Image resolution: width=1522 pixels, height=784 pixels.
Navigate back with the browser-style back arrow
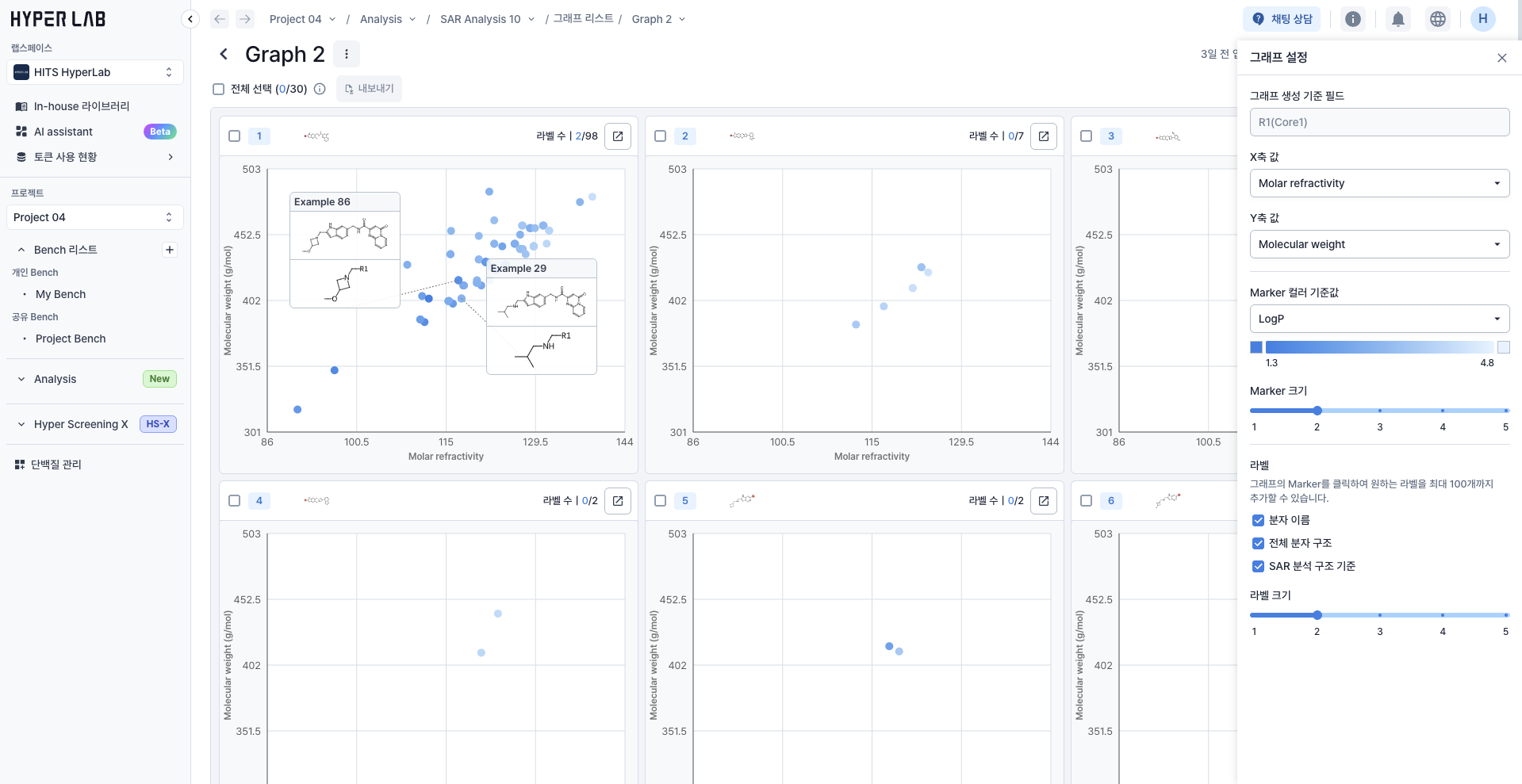point(220,19)
